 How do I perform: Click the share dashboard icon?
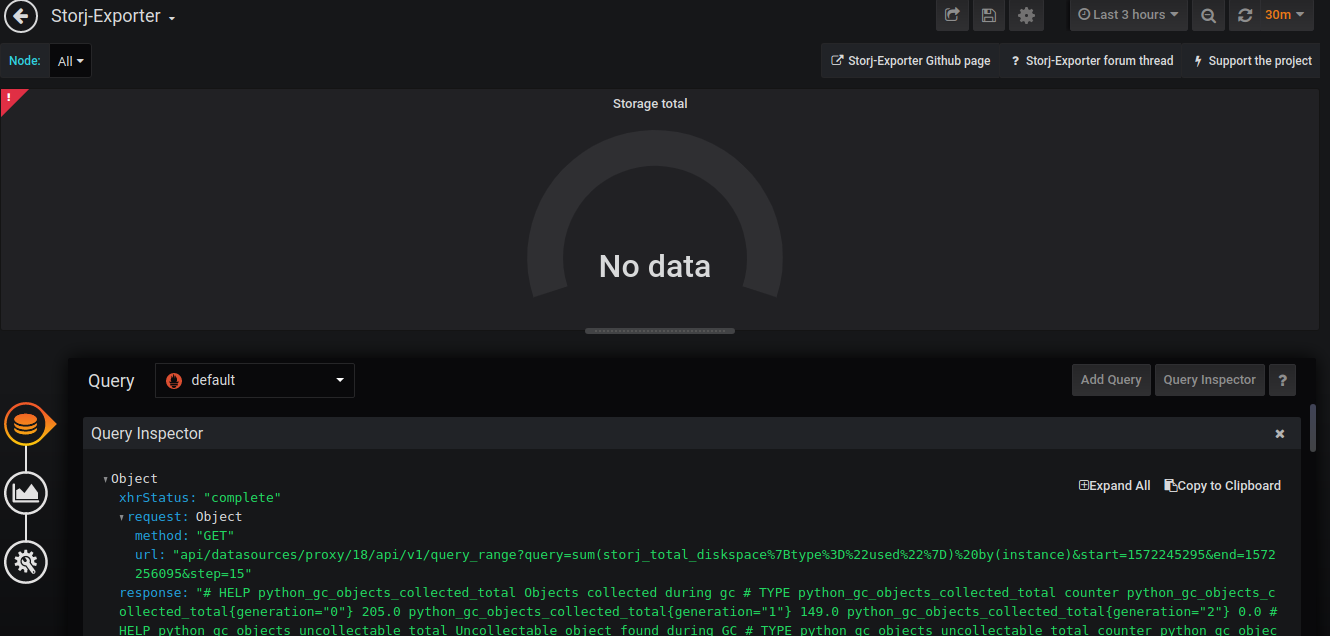point(952,15)
